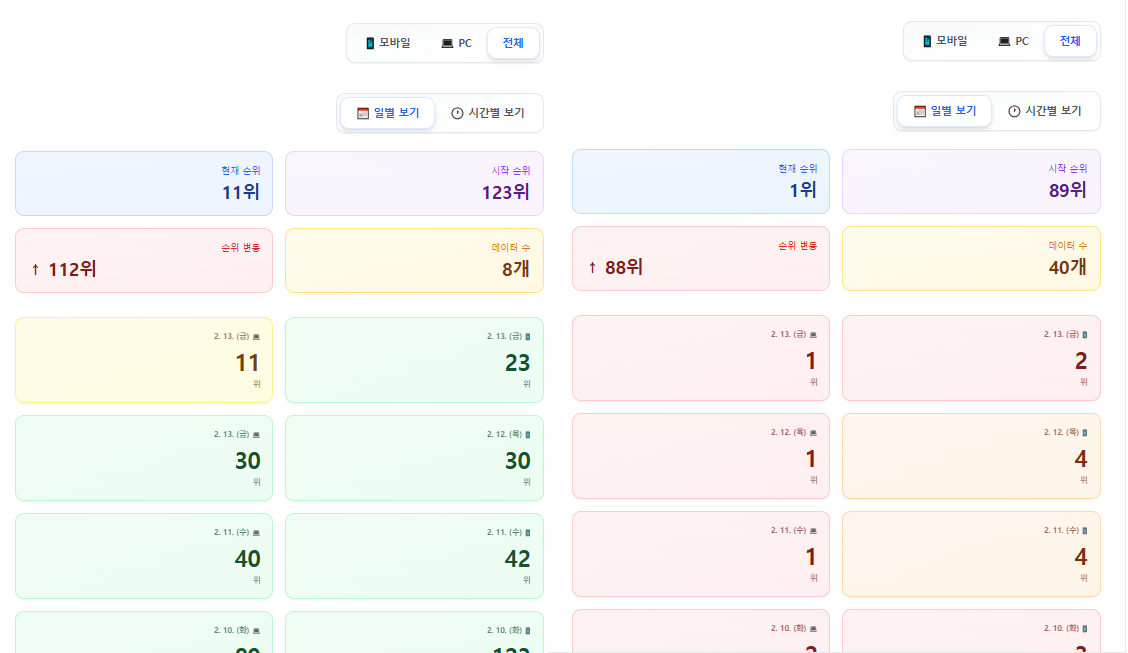Click the laptop icon on PC above the 89위 panel

coord(1004,41)
